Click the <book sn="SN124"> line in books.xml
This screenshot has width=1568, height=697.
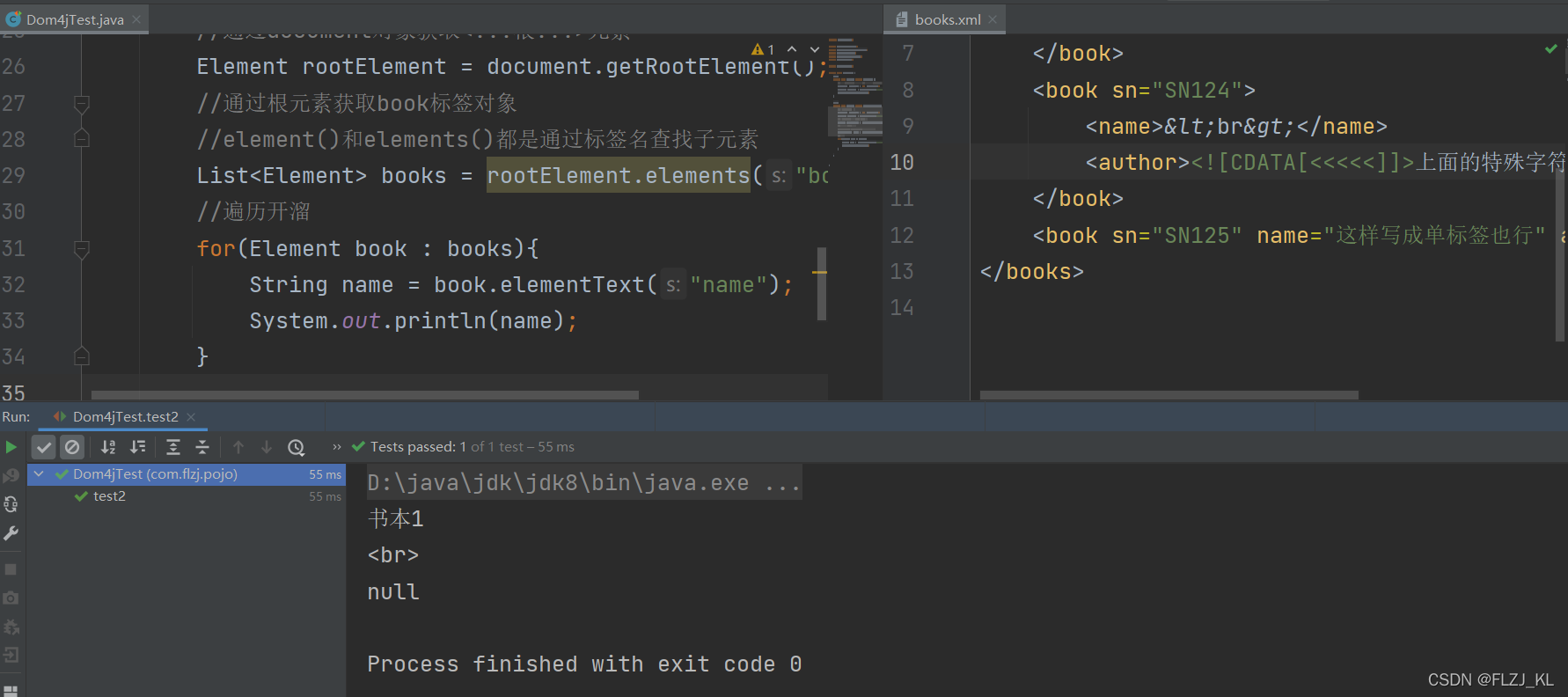(x=1144, y=90)
